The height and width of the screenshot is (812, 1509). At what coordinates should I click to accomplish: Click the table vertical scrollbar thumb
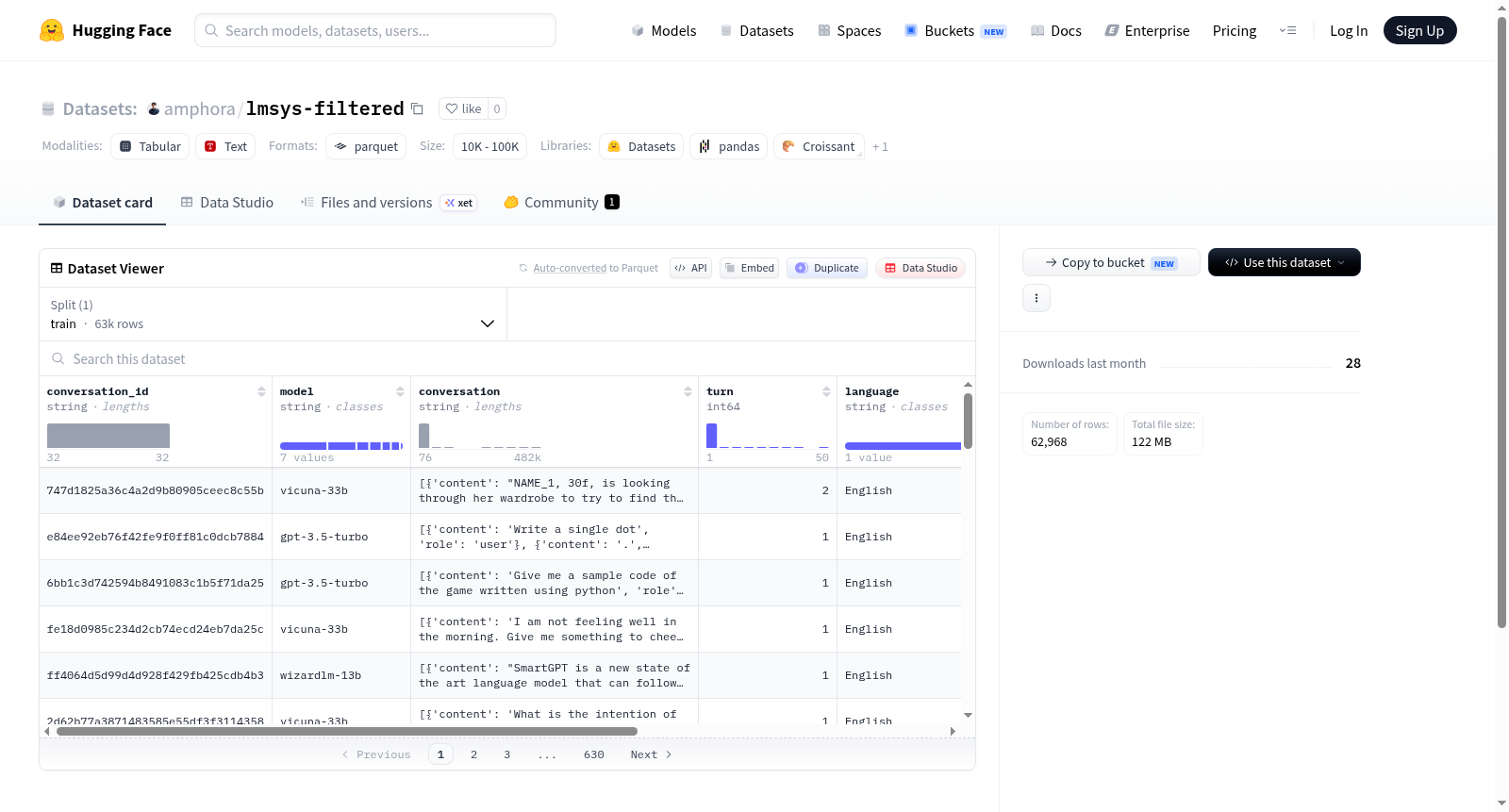968,421
